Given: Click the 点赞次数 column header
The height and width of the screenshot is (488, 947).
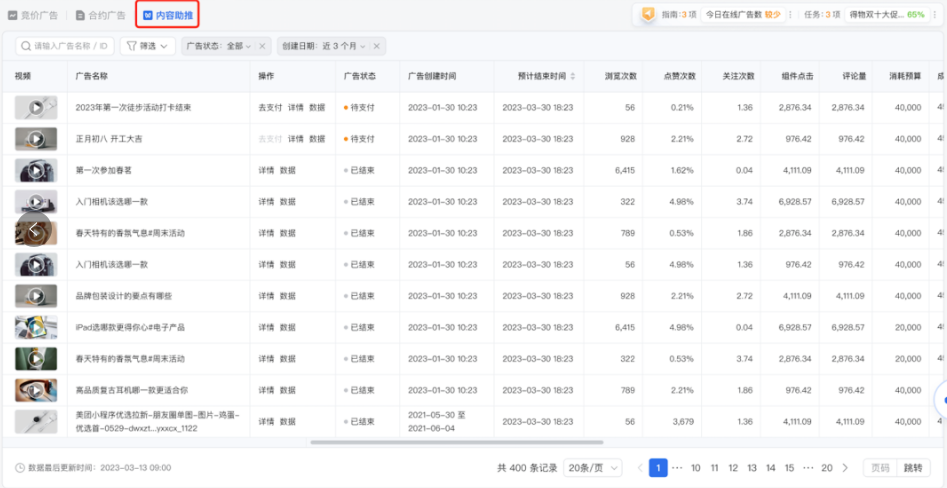Looking at the screenshot, I should (680, 76).
